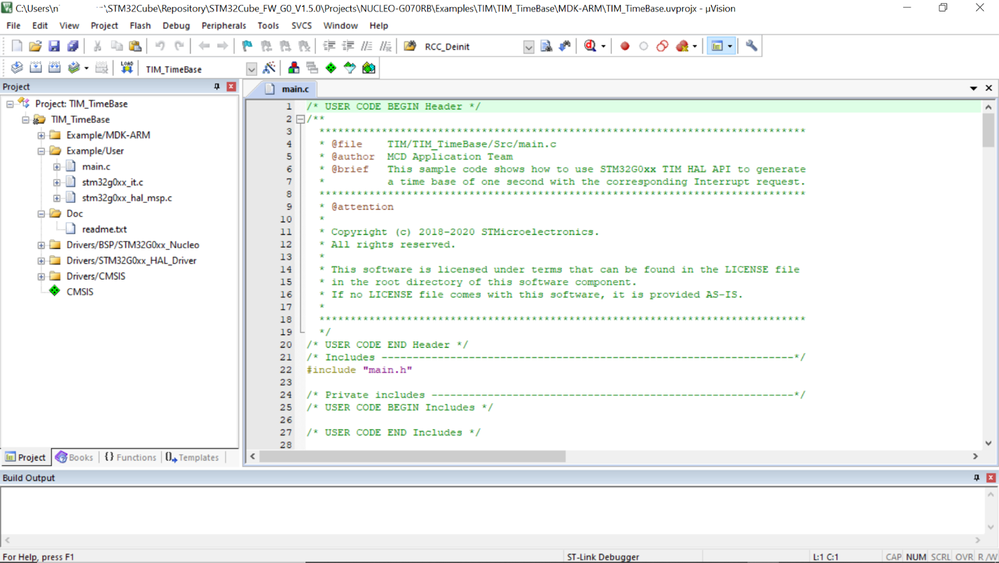Click the Build target toolbar icon
Image resolution: width=999 pixels, height=563 pixels.
(36, 68)
